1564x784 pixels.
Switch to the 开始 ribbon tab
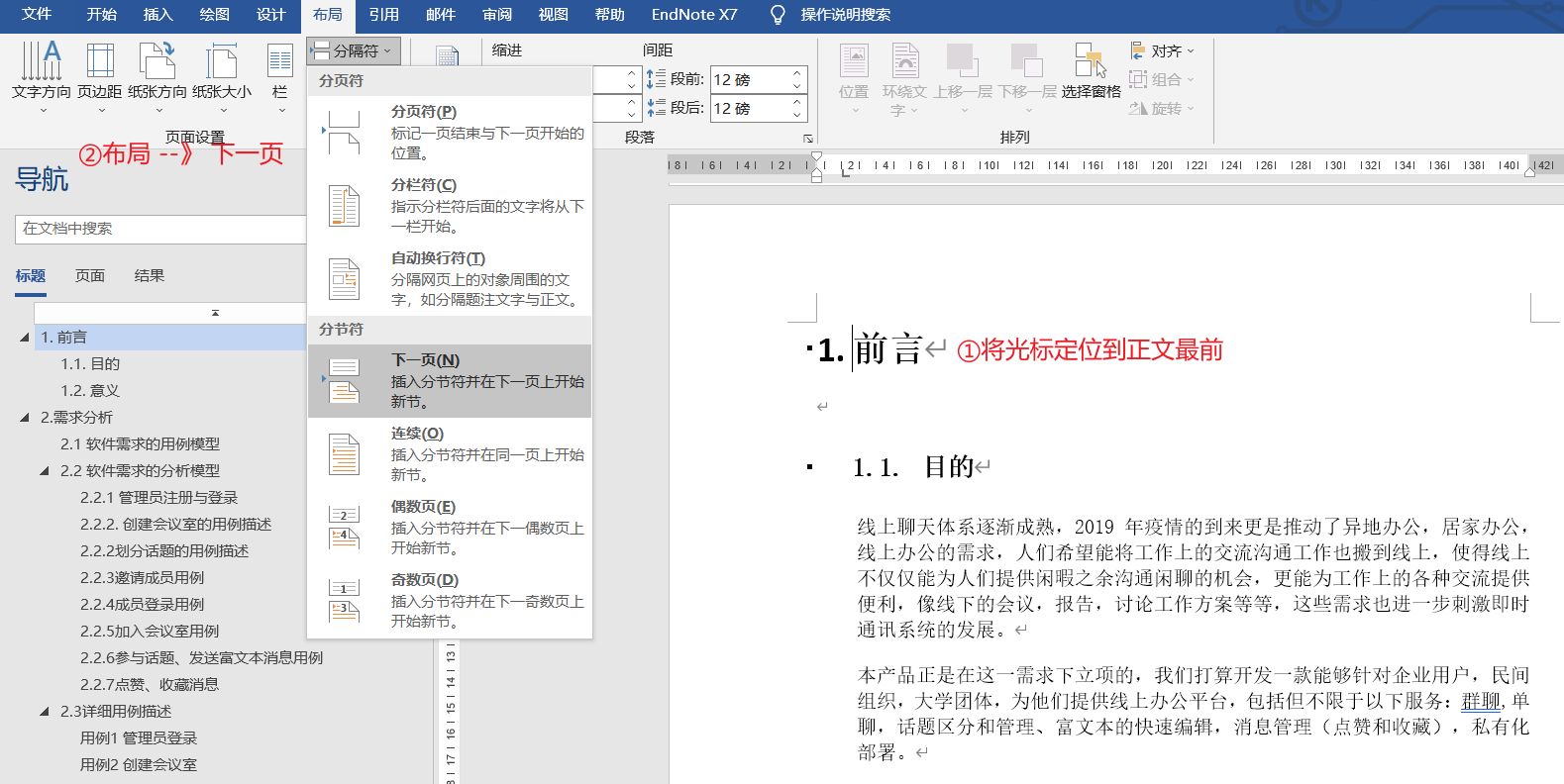[x=101, y=15]
